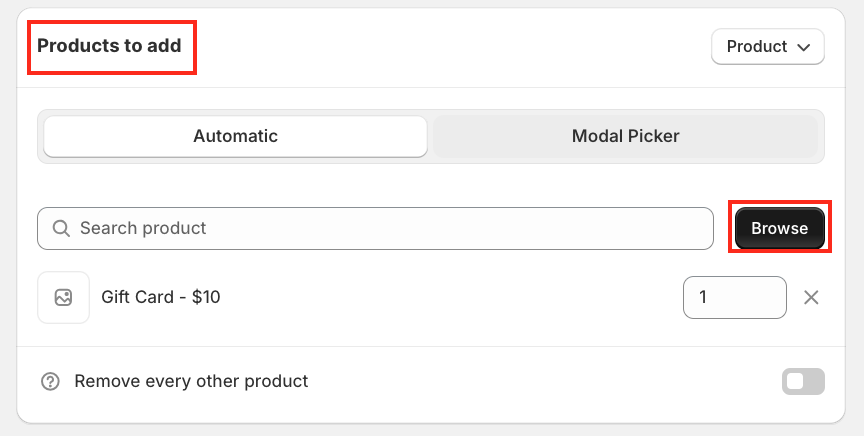Switch to the Automatic tab
Image resolution: width=864 pixels, height=436 pixels.
[235, 136]
